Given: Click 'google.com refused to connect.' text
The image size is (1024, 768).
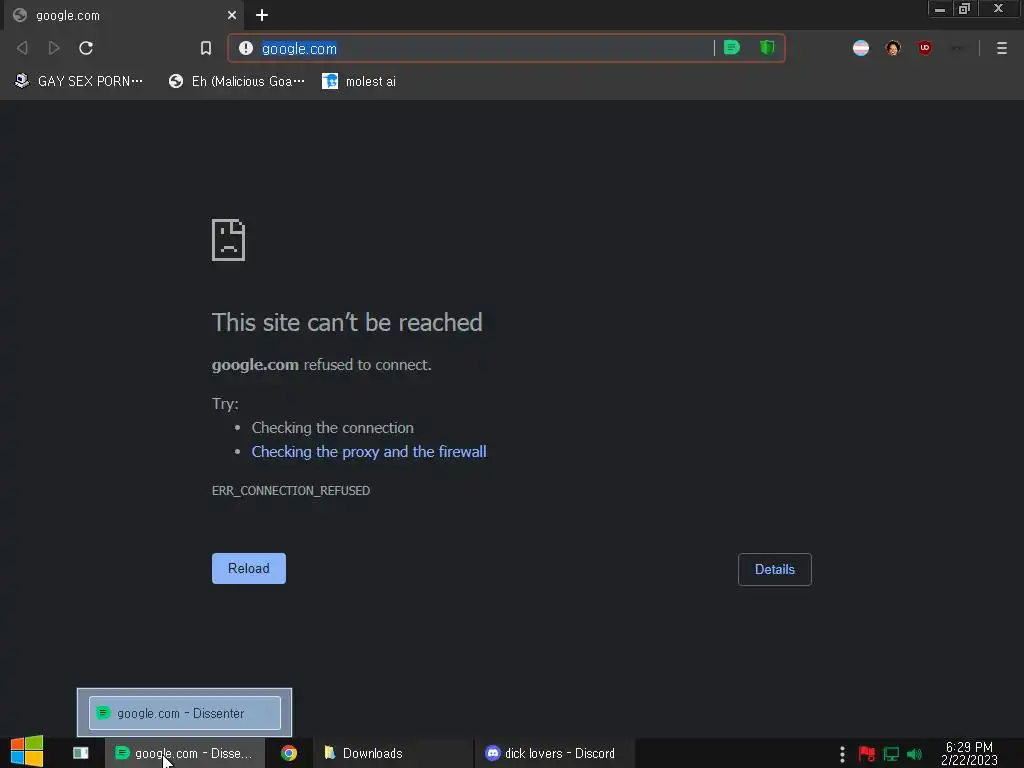Looking at the screenshot, I should point(321,364).
